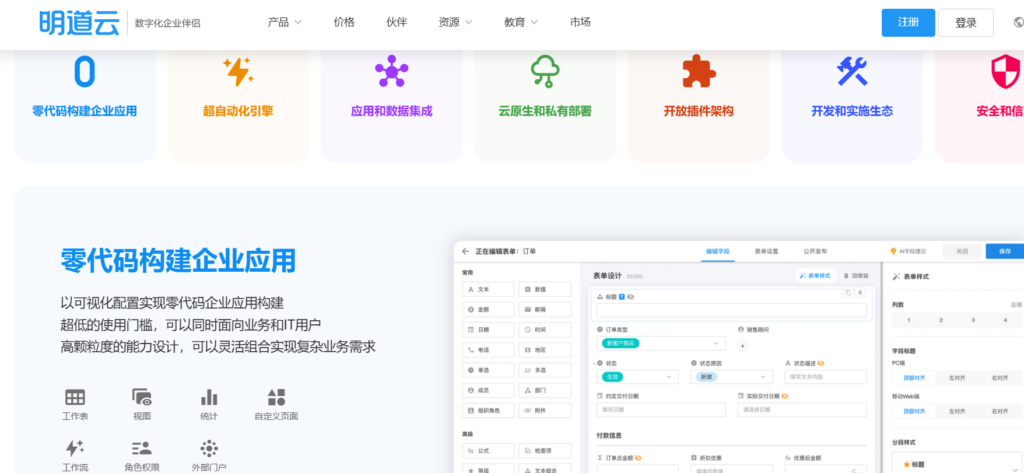Select 顶部对齐 under PC端
The width and height of the screenshot is (1024, 473).
(914, 378)
